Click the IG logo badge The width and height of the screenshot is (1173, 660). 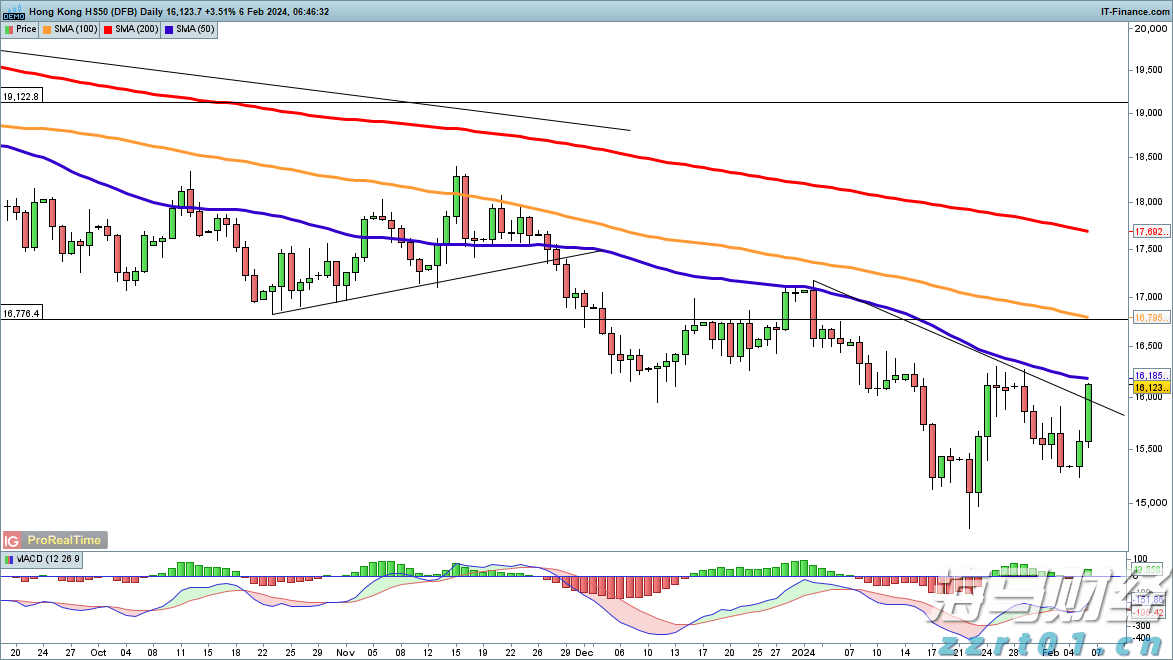pos(14,540)
